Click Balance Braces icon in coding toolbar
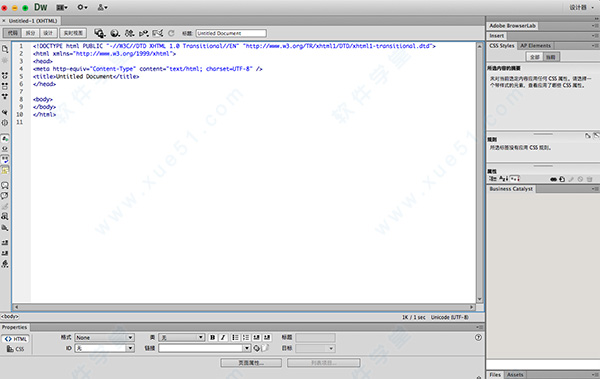Viewport: 600px width, 379px height. click(x=5, y=123)
